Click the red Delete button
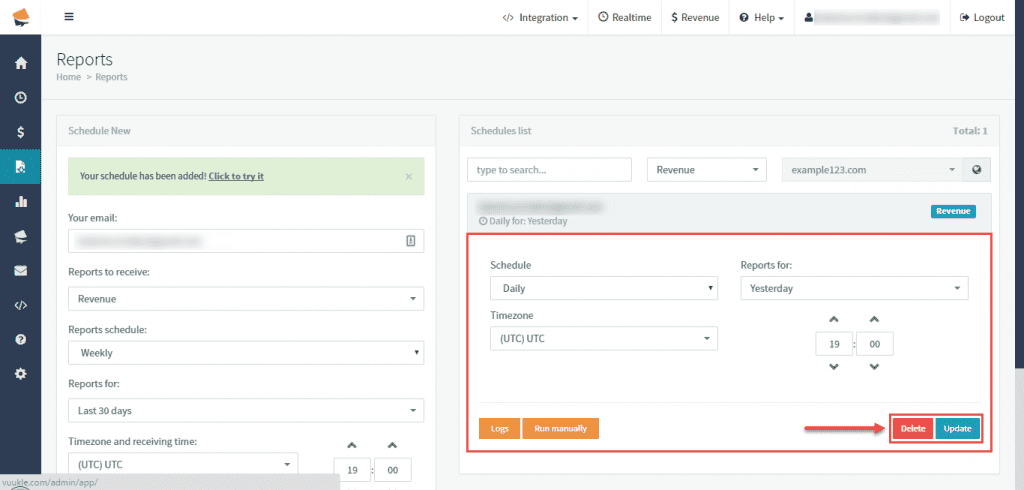This screenshot has height=490, width=1024. point(912,429)
